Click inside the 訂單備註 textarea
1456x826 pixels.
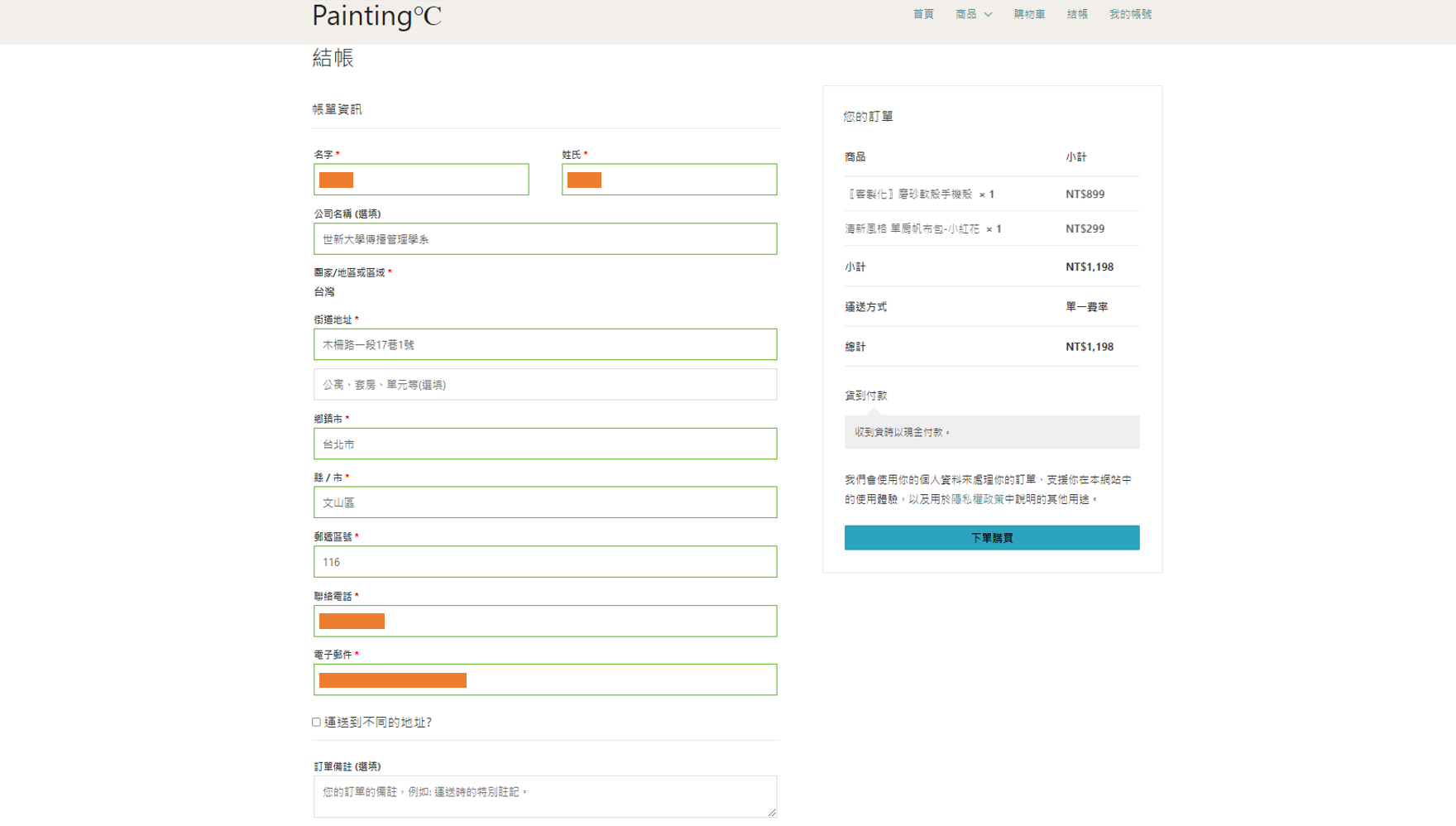pyautogui.click(x=545, y=796)
